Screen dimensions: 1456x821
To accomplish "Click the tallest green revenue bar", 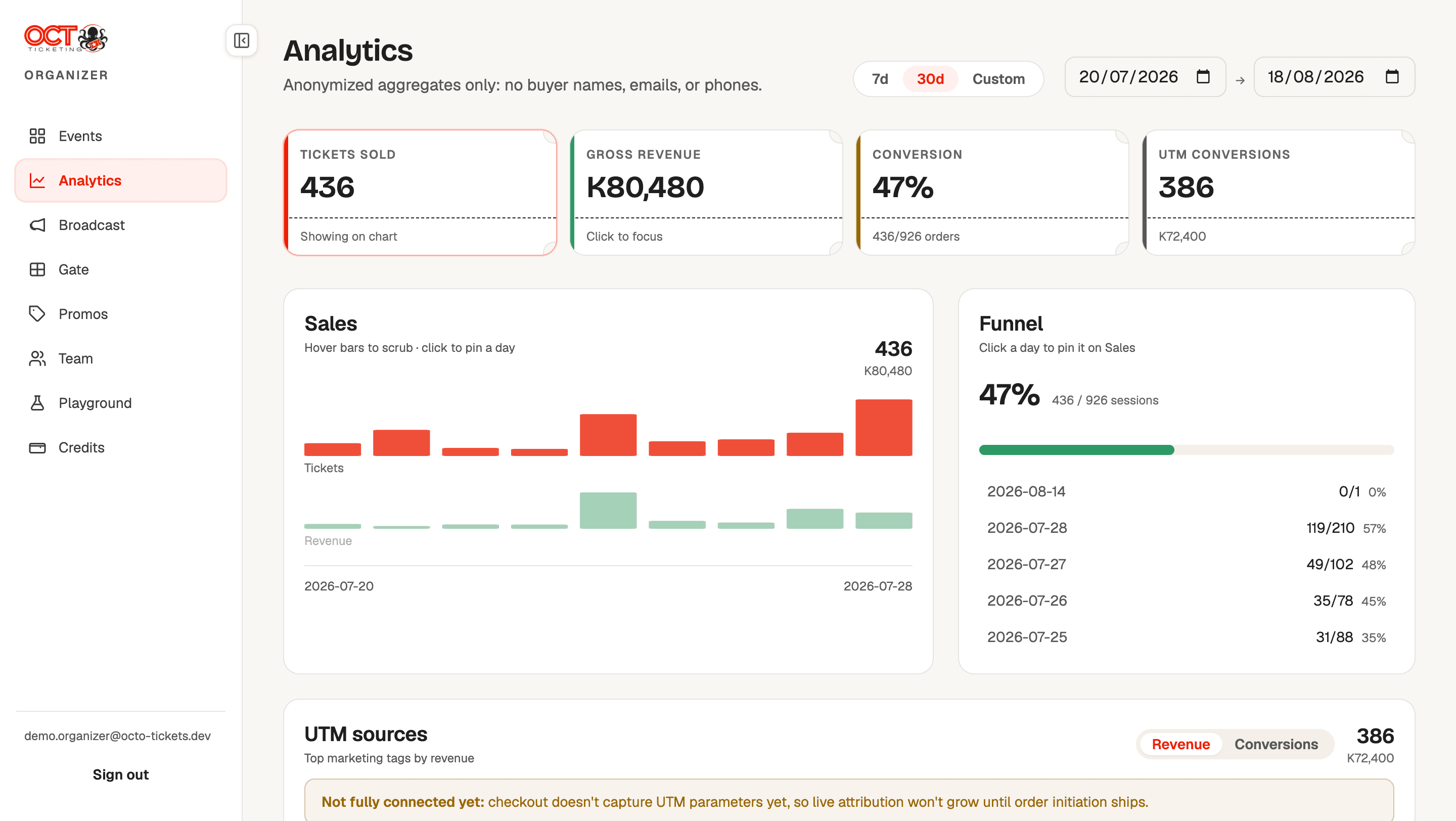I will 608,510.
